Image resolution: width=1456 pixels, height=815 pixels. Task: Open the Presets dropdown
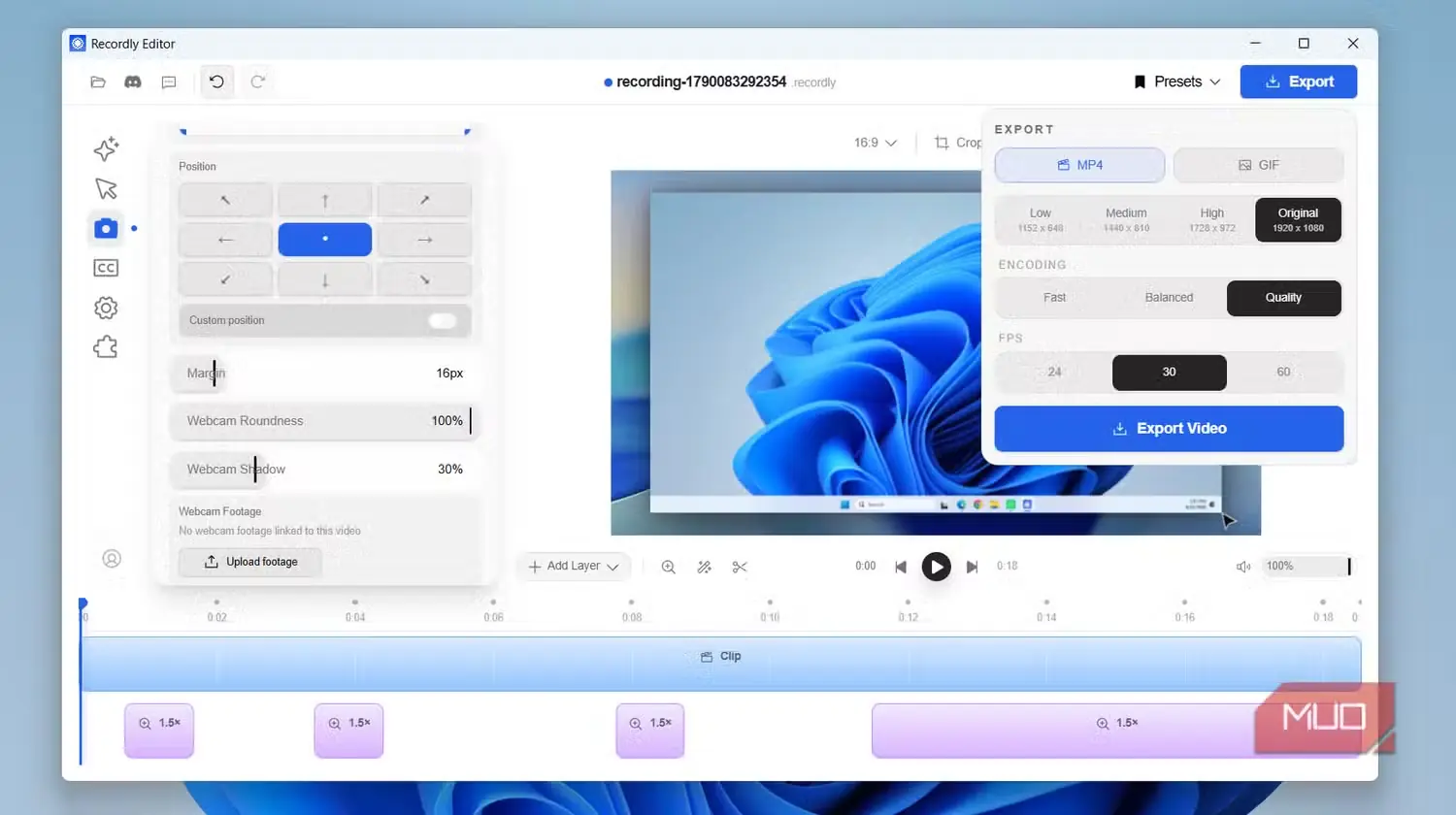[x=1176, y=81]
